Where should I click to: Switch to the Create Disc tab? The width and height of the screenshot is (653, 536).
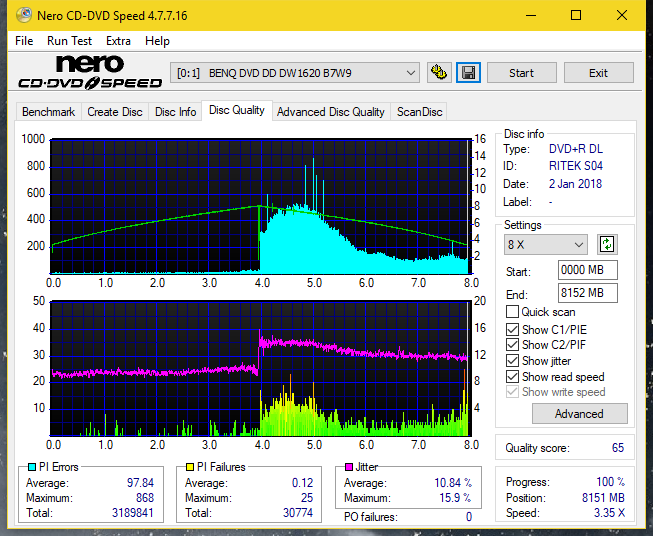[x=115, y=112]
